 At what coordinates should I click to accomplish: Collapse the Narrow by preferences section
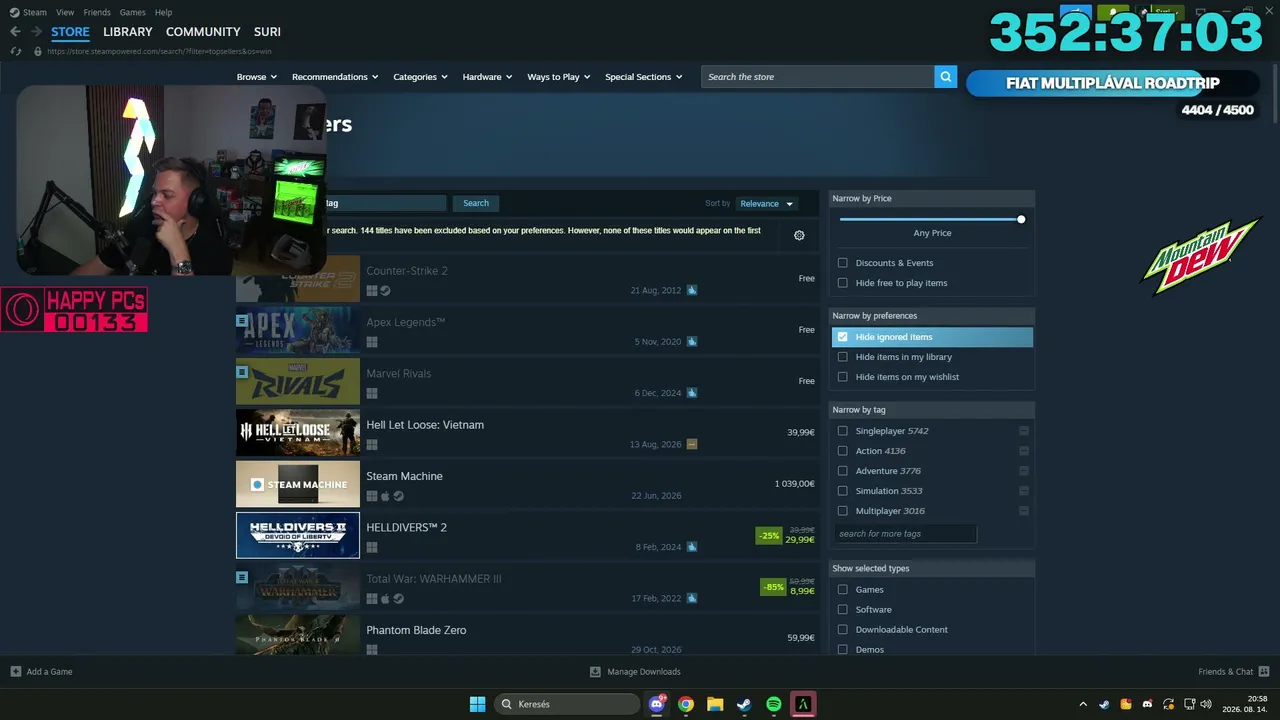(932, 316)
